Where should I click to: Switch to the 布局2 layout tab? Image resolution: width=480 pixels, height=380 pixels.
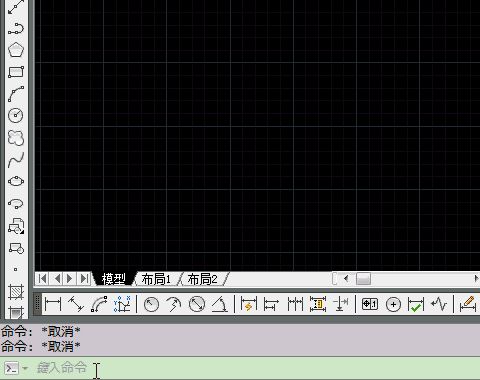pos(202,279)
